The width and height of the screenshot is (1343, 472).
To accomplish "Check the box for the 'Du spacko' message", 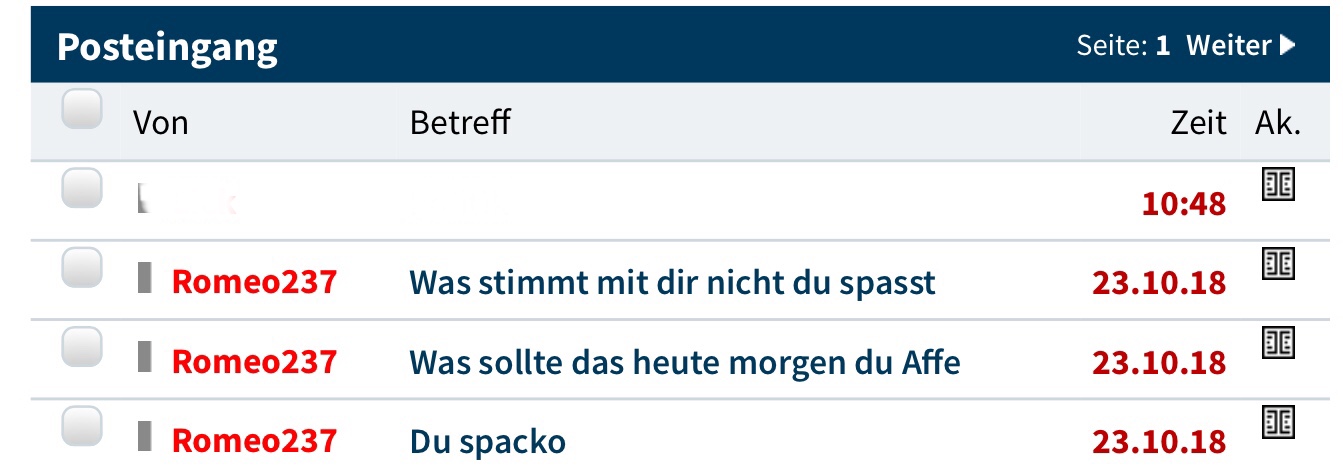I will click(82, 427).
